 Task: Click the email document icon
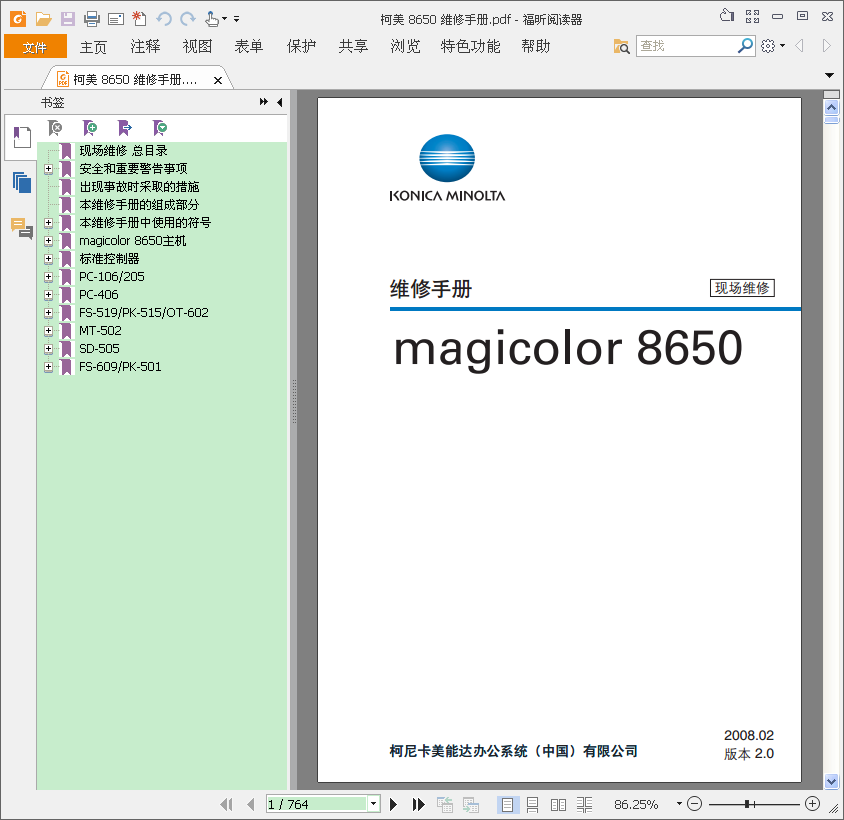click(116, 20)
